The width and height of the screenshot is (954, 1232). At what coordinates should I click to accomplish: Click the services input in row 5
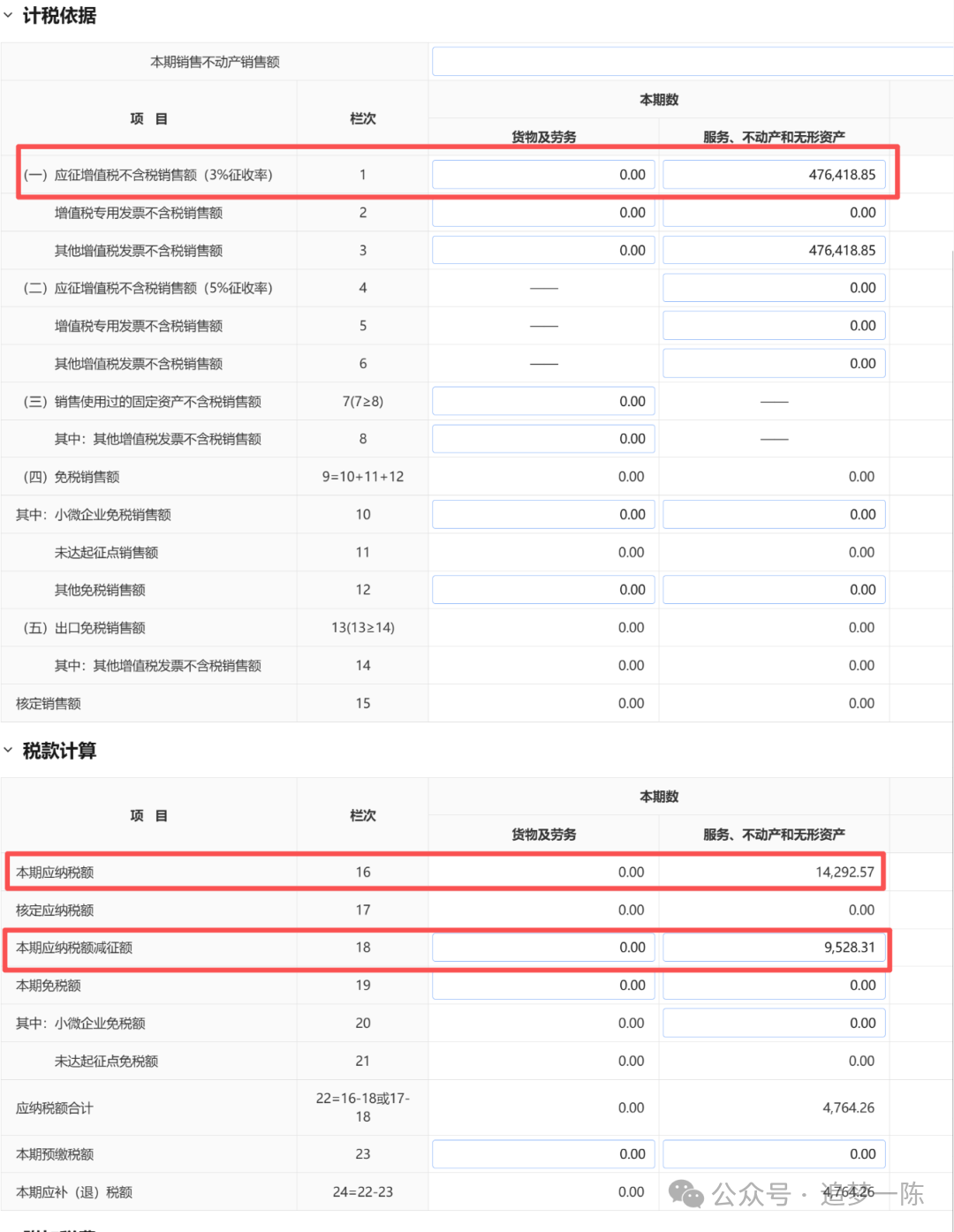(x=773, y=325)
